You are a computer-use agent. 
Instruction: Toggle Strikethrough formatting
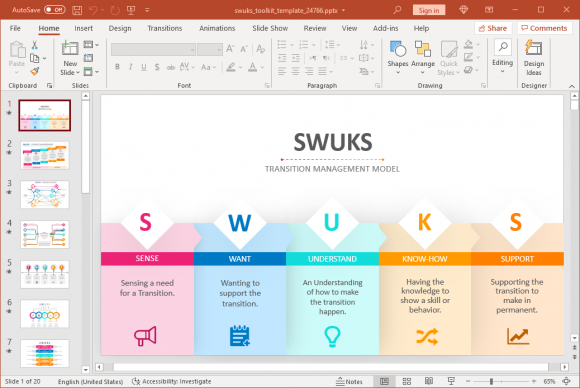170,67
